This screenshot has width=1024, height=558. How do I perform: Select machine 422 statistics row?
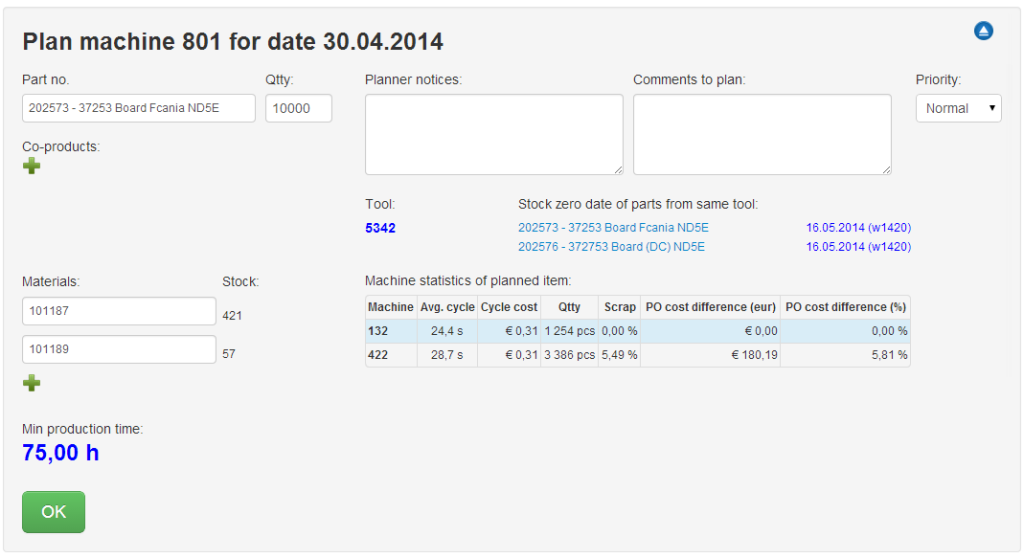[637, 355]
